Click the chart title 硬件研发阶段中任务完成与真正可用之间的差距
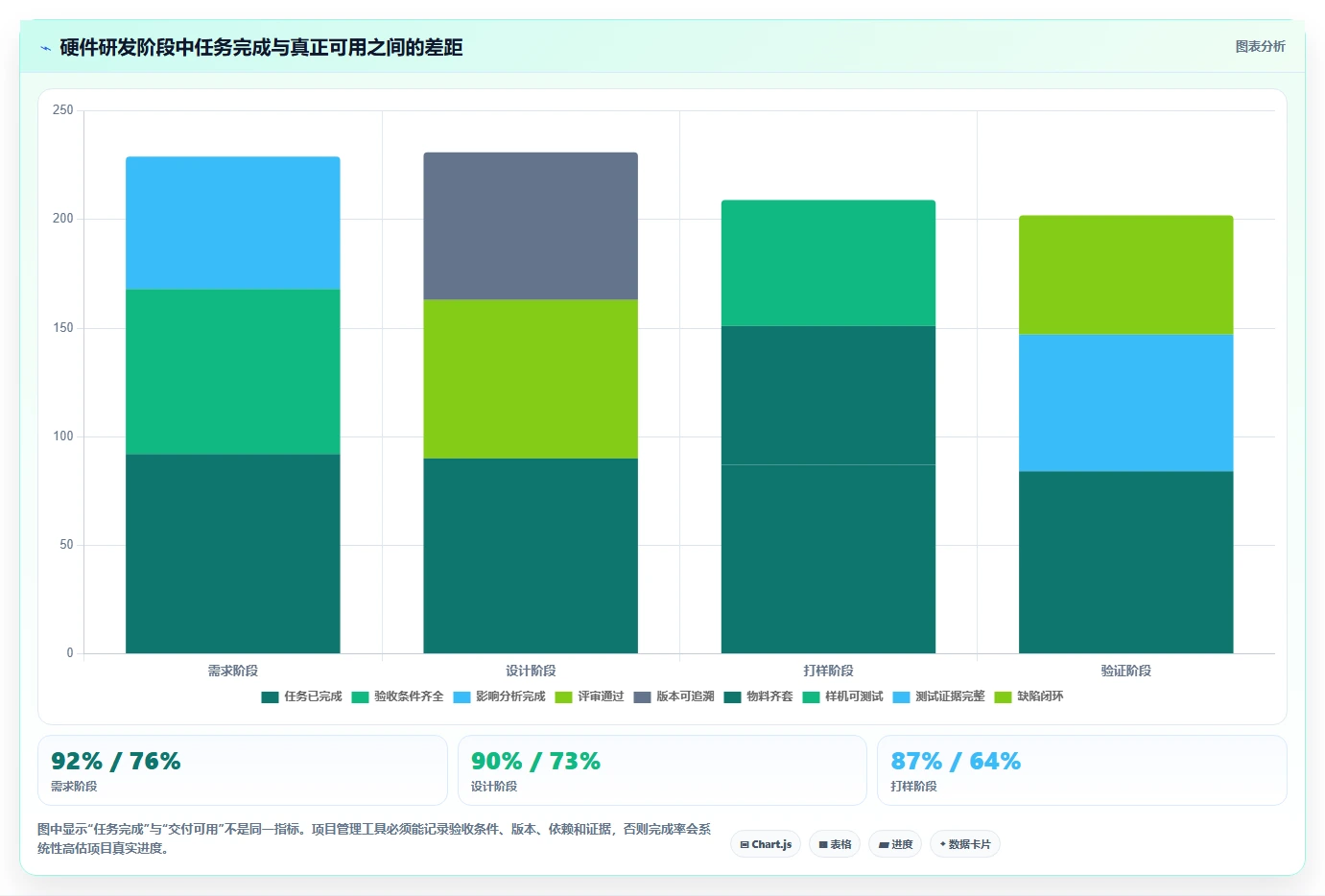The width and height of the screenshot is (1325, 896). (x=261, y=47)
